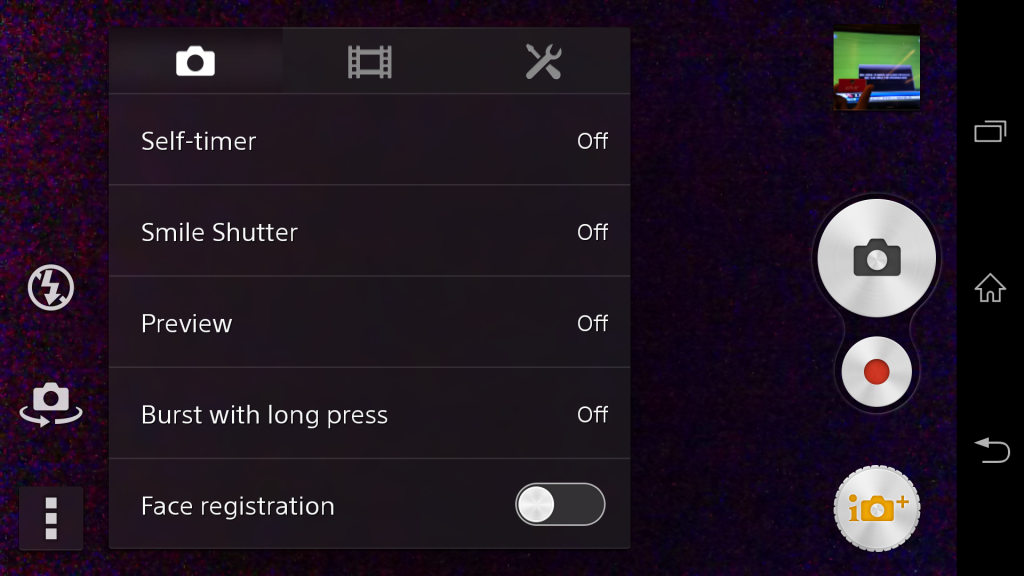The image size is (1024, 576).
Task: Open Self-timer Off value options
Action: coord(592,141)
